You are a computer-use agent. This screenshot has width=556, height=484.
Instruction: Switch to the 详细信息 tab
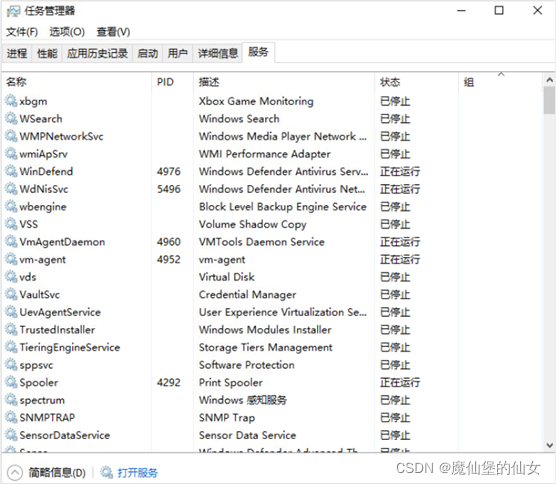pyautogui.click(x=218, y=54)
